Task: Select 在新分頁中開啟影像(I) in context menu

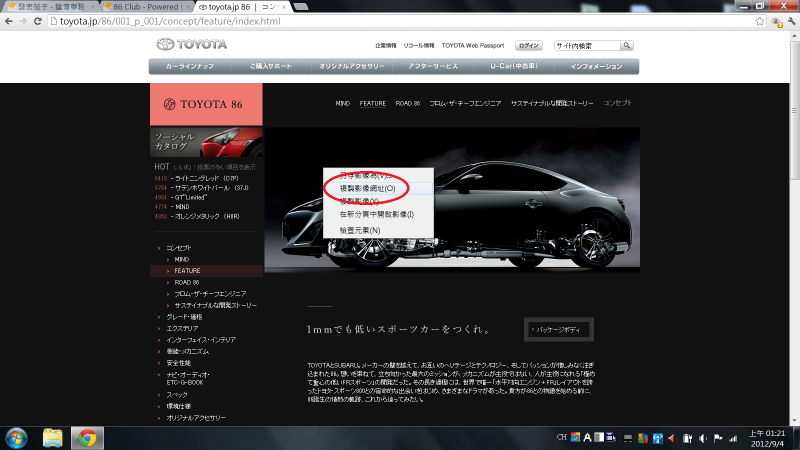Action: coord(378,214)
